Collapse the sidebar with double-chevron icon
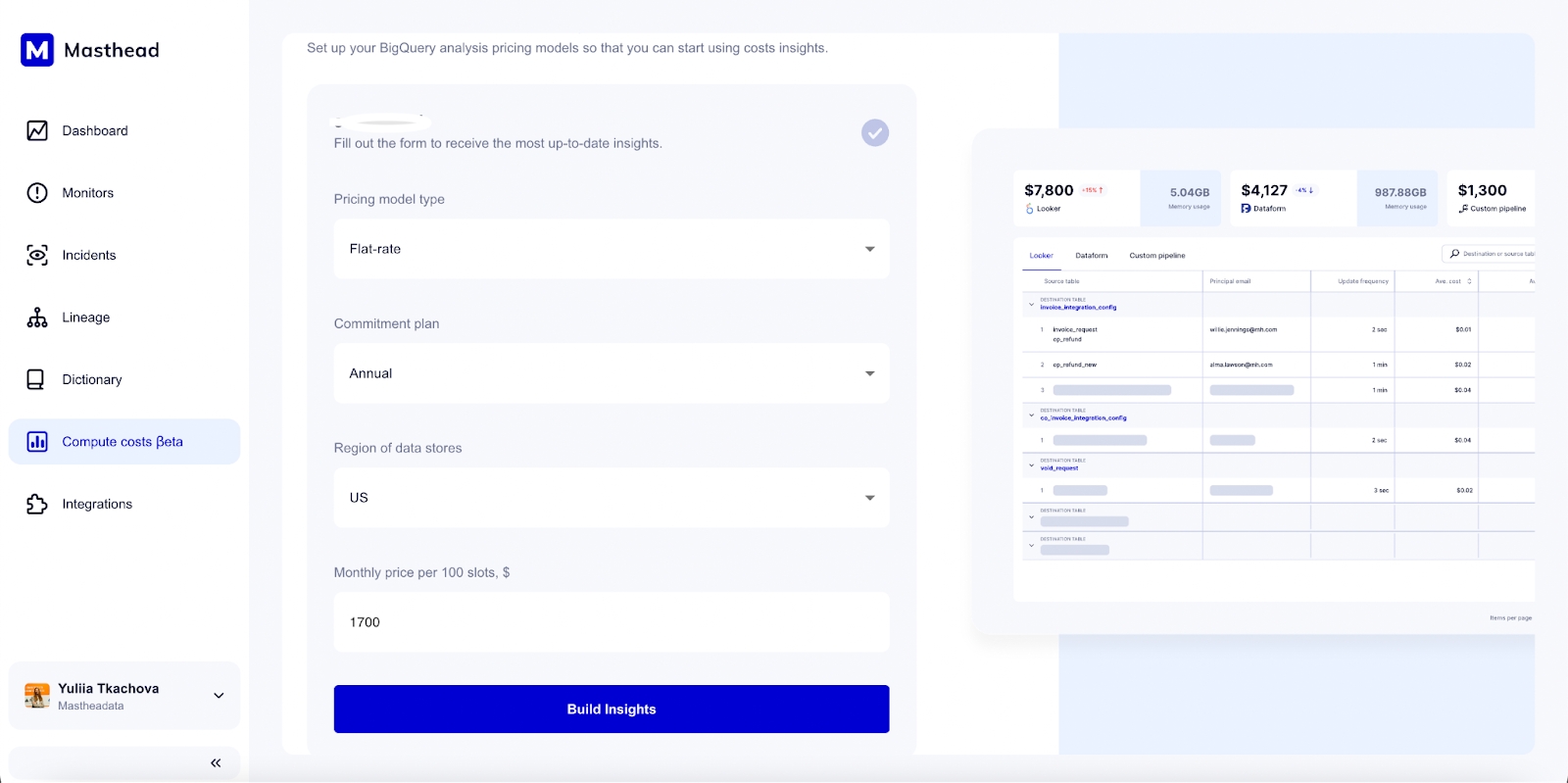Viewport: 1568px width, 783px height. tap(216, 762)
